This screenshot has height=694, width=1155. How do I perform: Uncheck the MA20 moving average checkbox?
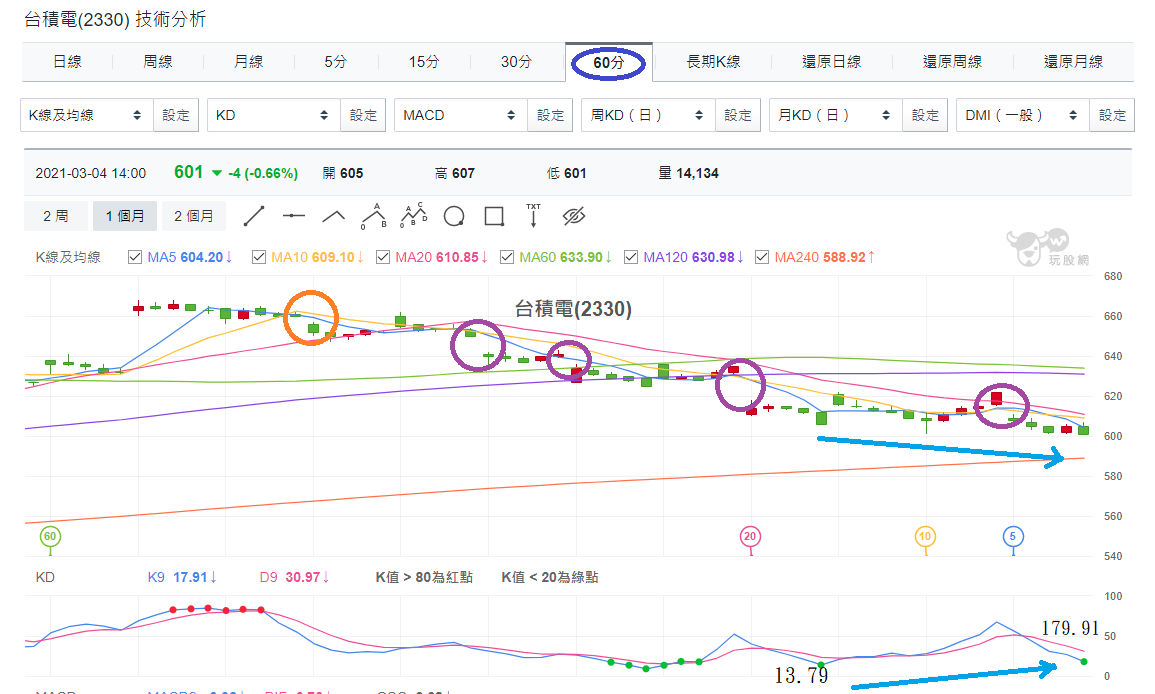[383, 257]
